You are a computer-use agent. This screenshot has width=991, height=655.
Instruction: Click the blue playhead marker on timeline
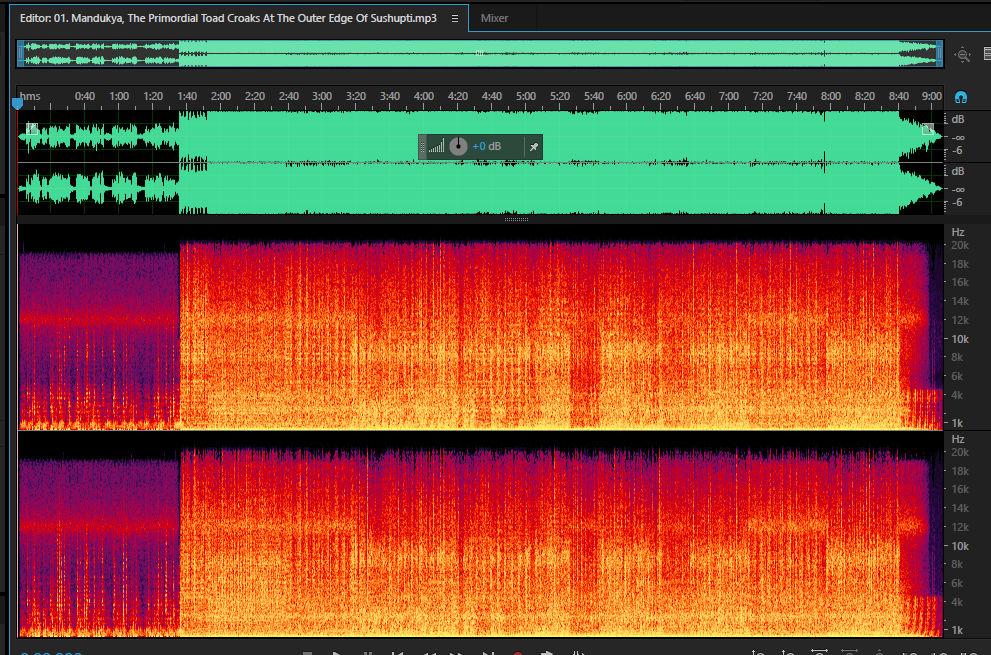[x=18, y=103]
